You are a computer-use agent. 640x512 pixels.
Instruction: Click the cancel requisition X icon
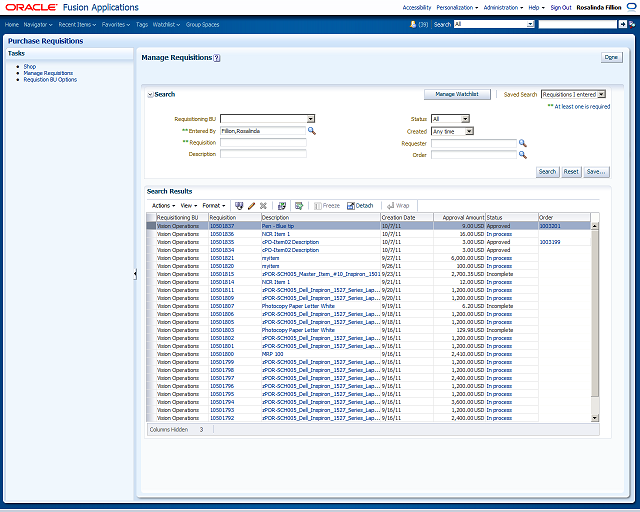[263, 206]
